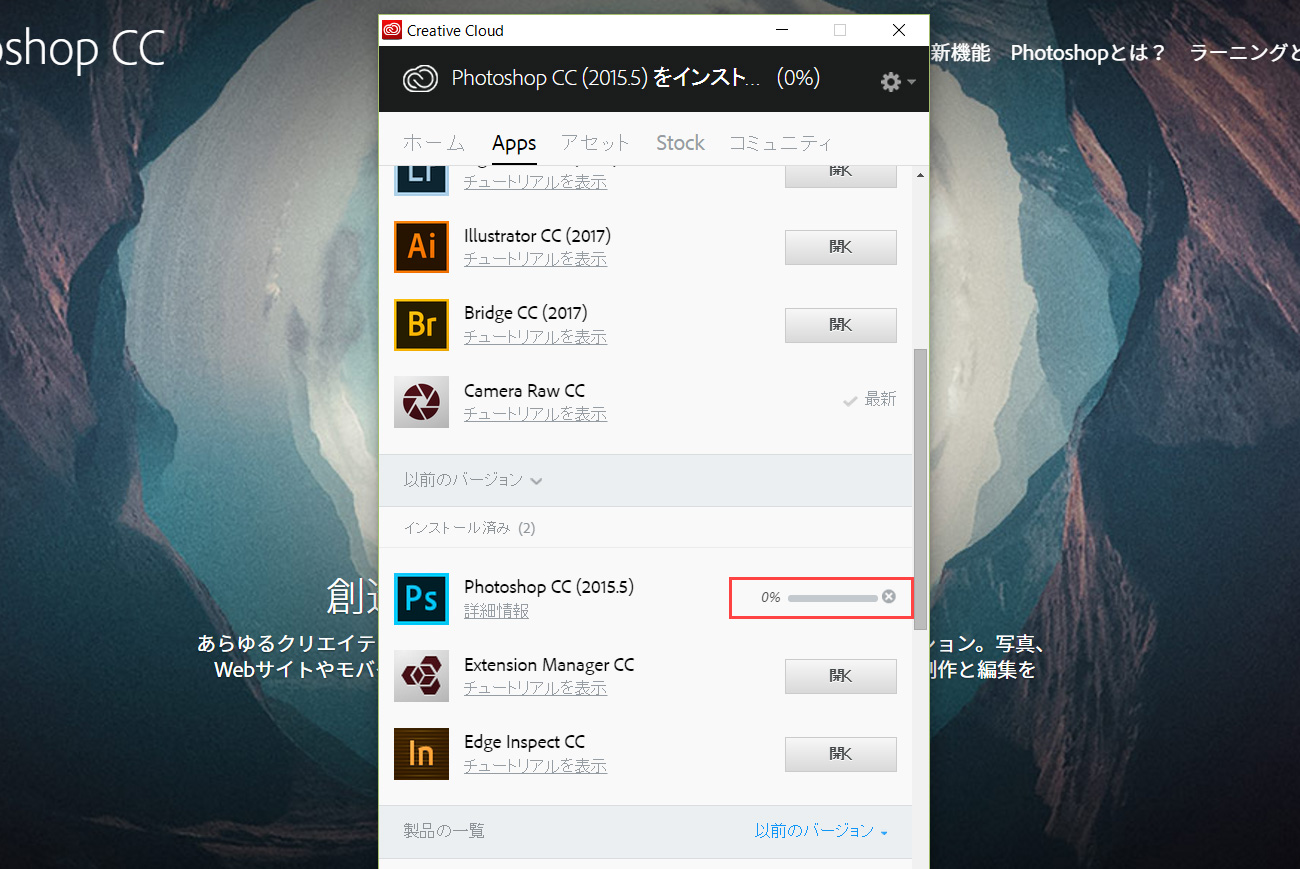Close the Creative Cloud window
Image resolution: width=1300 pixels, height=869 pixels.
click(898, 30)
